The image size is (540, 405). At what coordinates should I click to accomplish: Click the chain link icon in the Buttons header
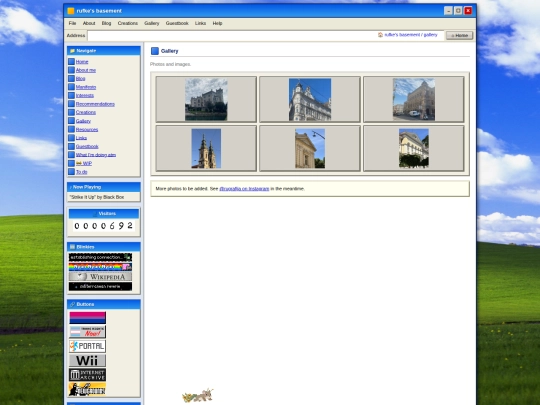72,304
